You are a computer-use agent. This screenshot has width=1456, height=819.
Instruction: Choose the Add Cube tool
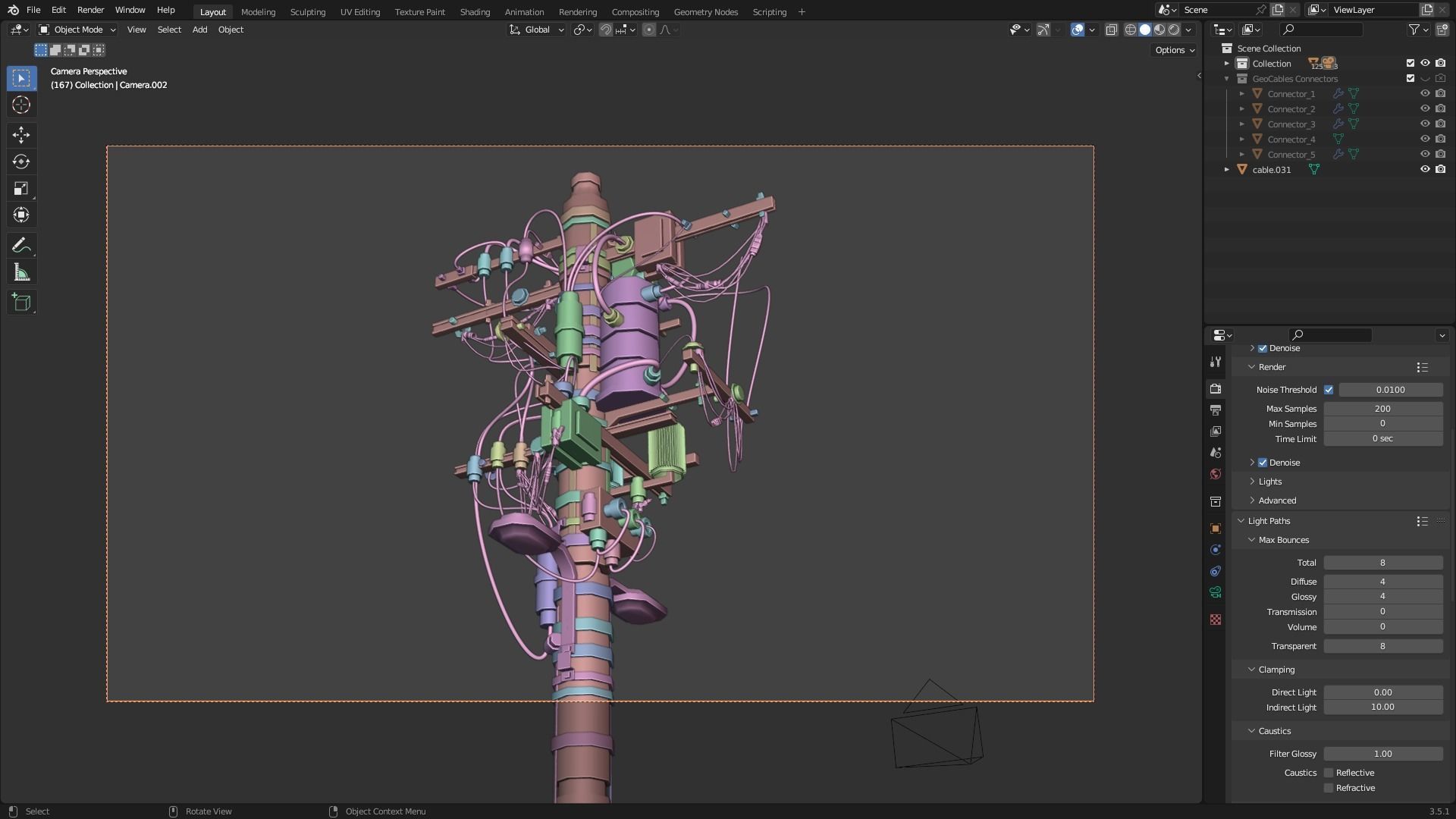[21, 303]
